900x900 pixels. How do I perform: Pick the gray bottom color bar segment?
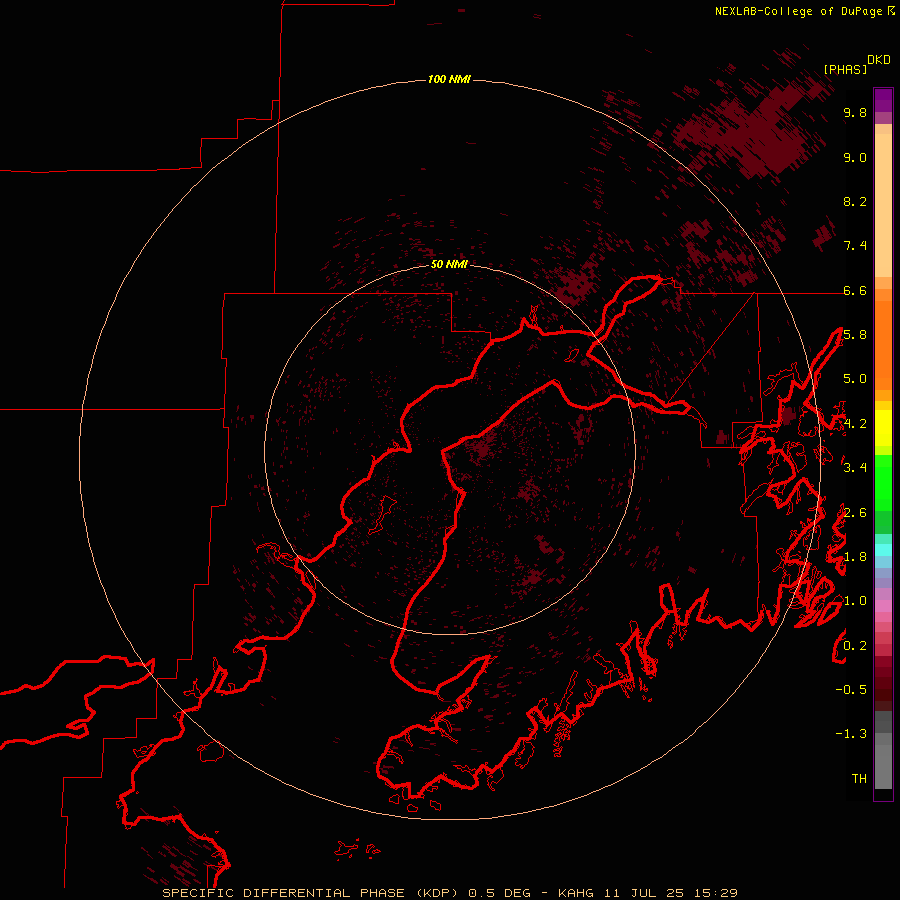pyautogui.click(x=883, y=766)
